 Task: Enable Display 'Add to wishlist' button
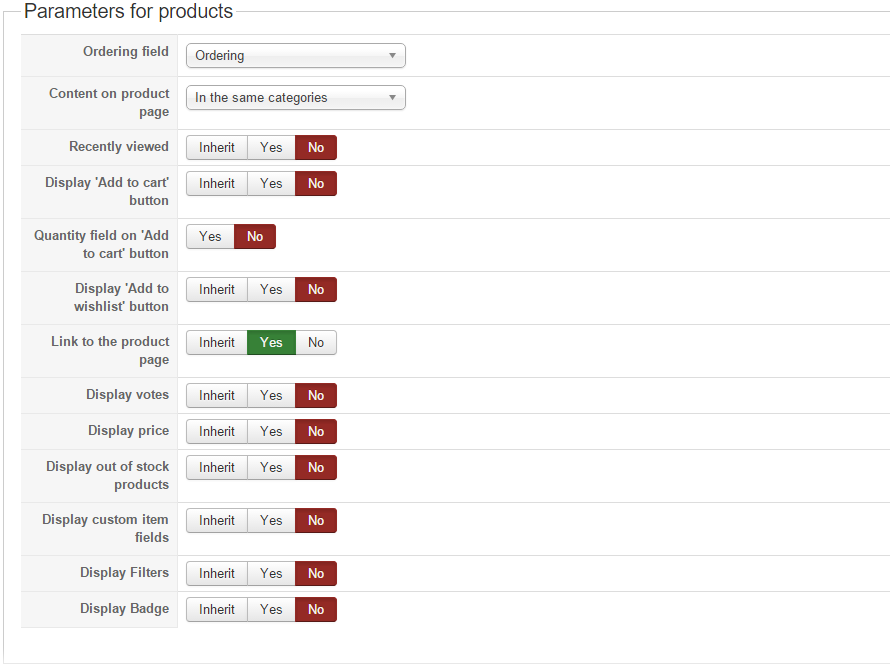271,290
